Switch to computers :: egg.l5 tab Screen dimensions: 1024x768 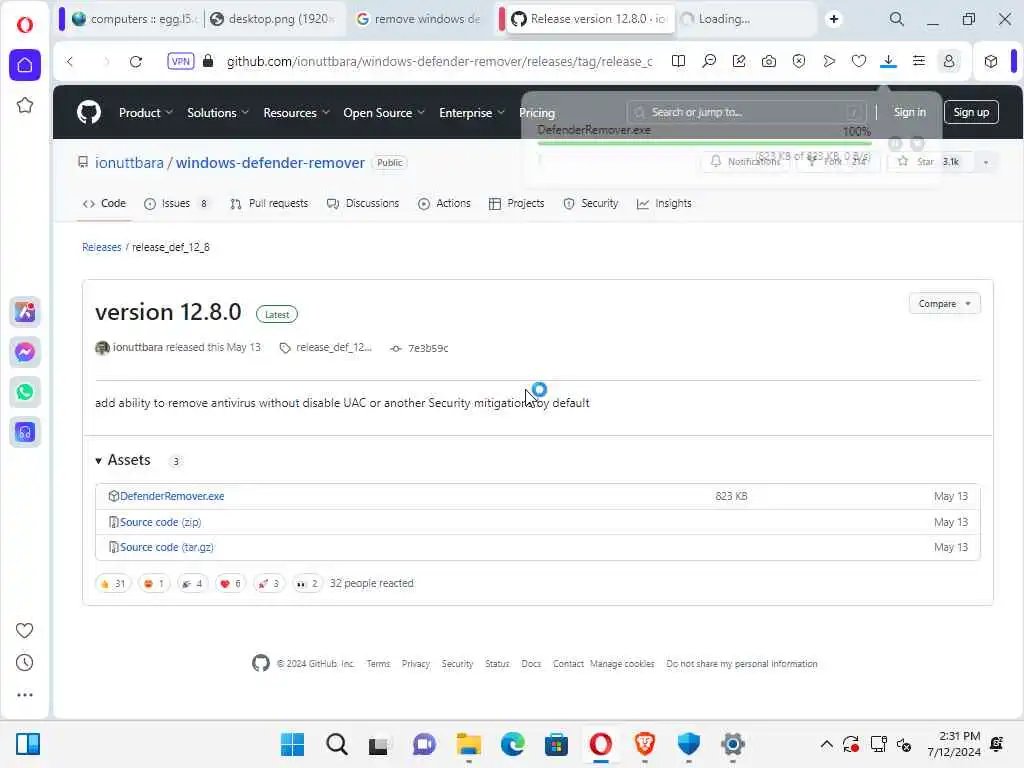coord(134,19)
